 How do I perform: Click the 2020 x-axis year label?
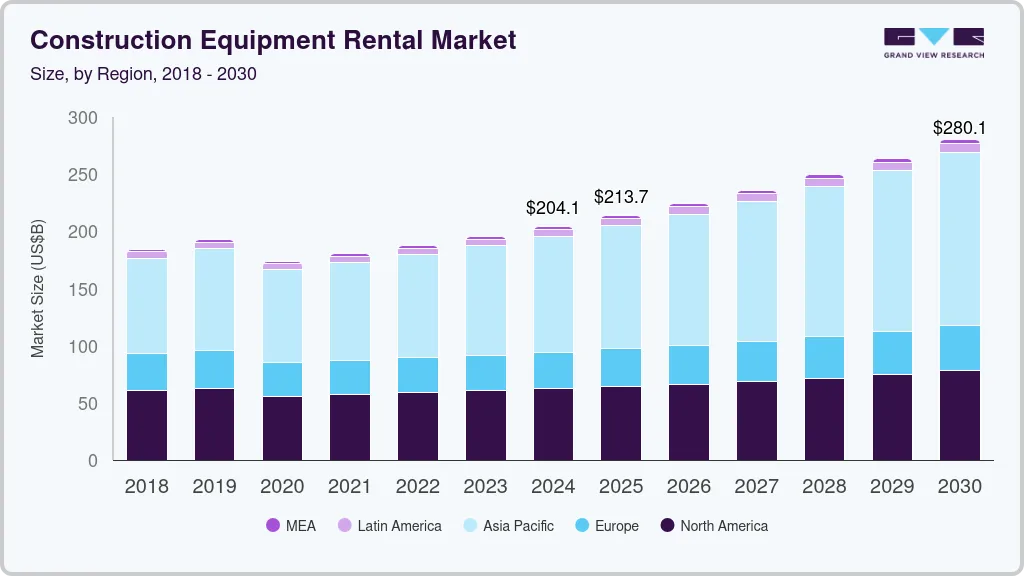point(282,487)
